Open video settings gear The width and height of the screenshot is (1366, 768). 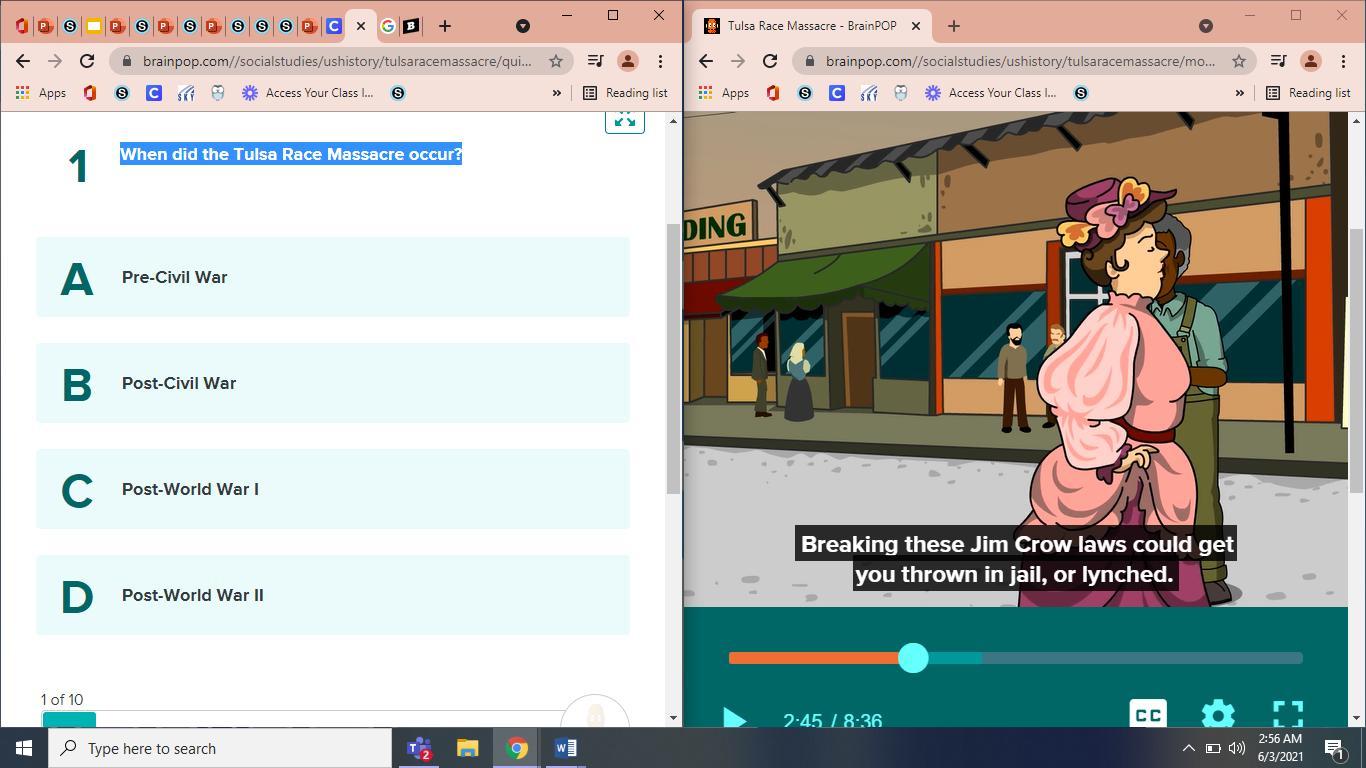coord(1218,714)
